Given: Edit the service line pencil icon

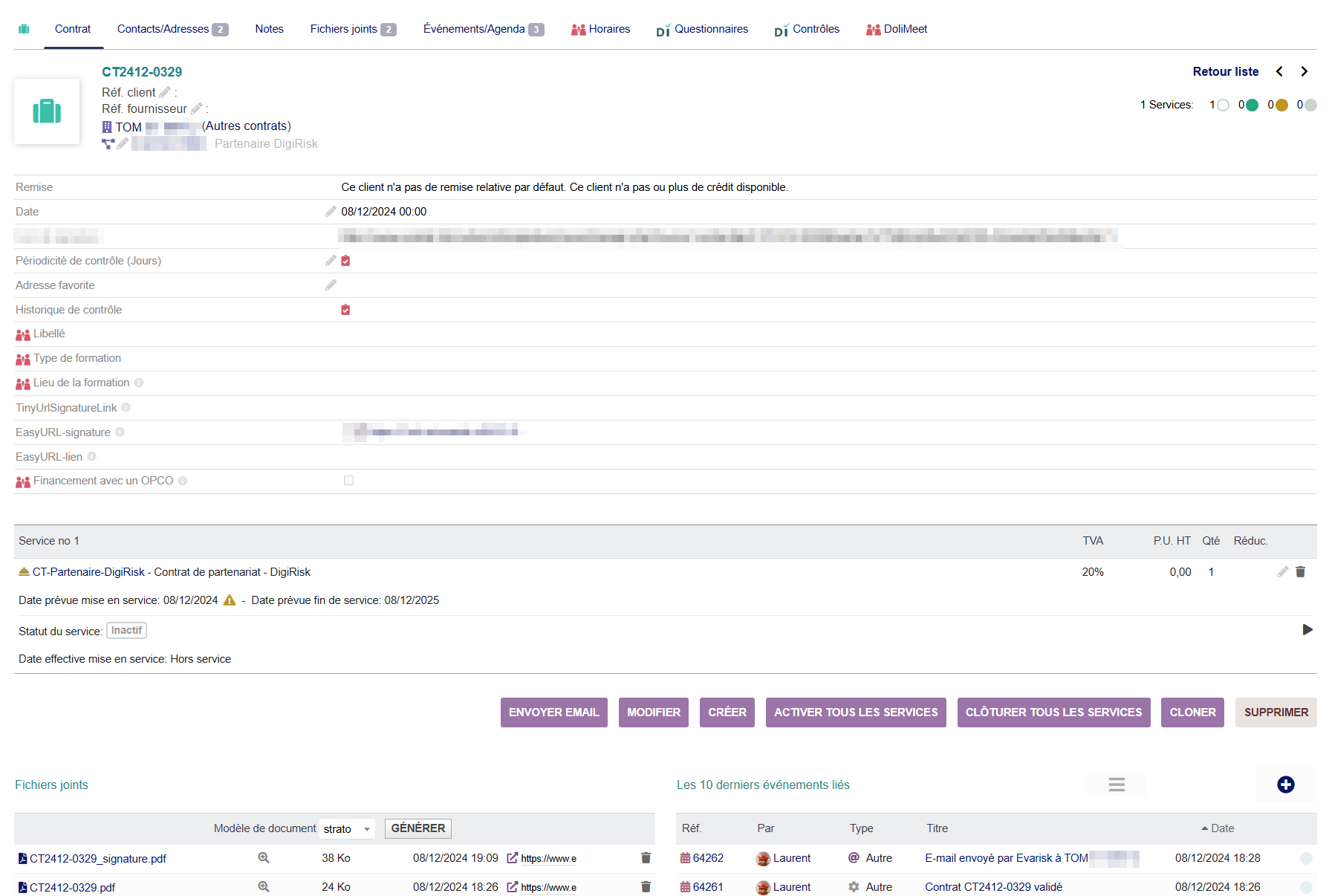Looking at the screenshot, I should 1282,572.
